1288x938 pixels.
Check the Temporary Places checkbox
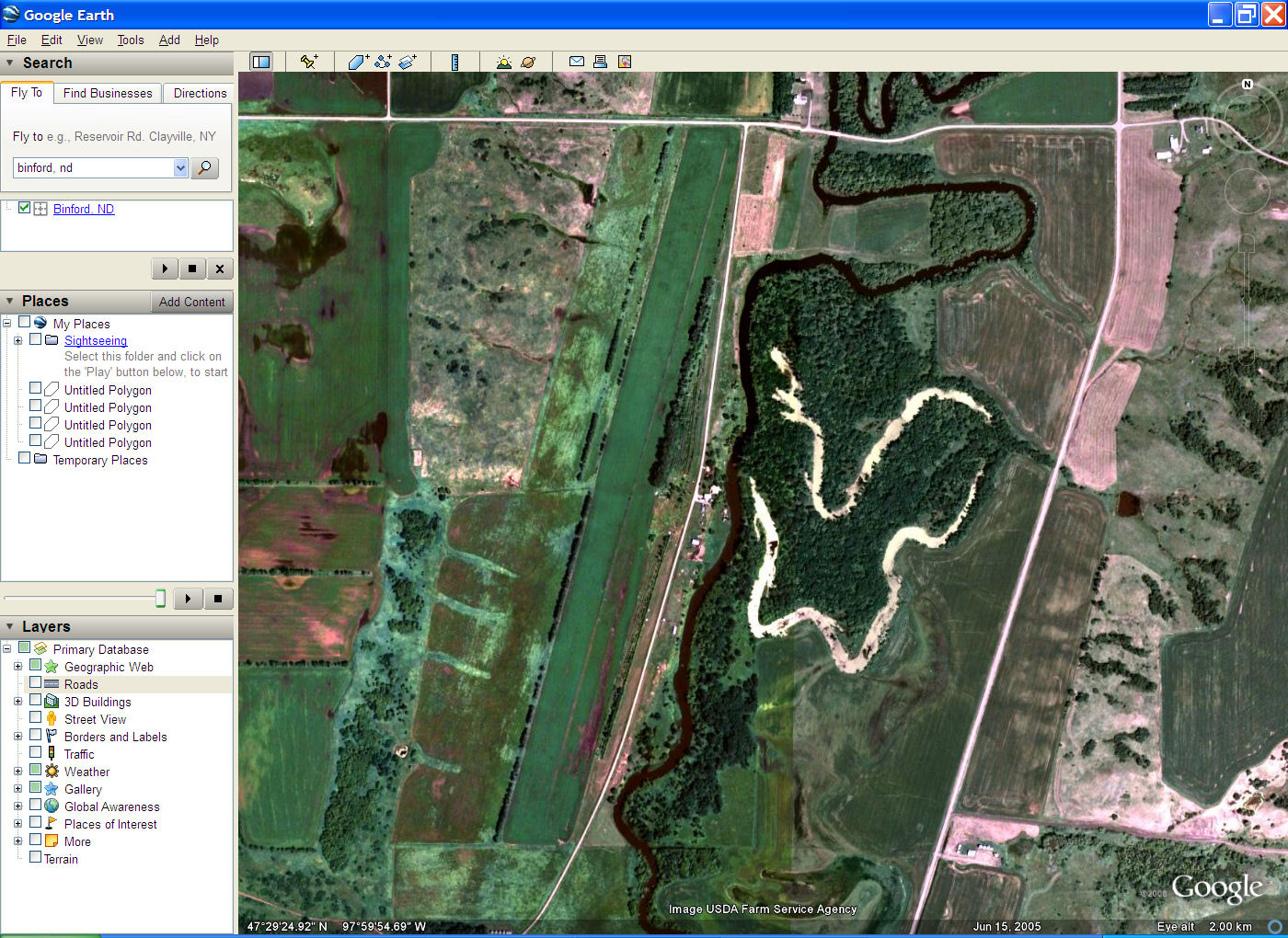[24, 459]
